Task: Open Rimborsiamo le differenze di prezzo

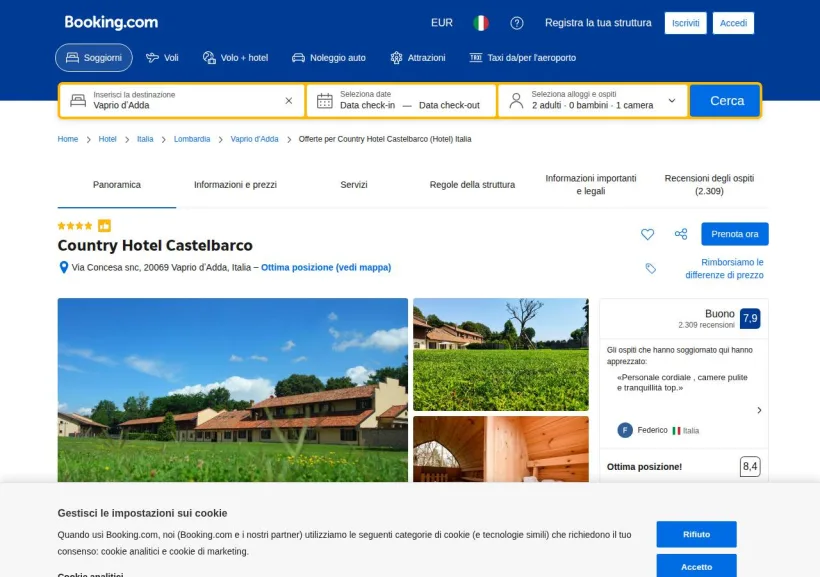Action: coord(724,268)
